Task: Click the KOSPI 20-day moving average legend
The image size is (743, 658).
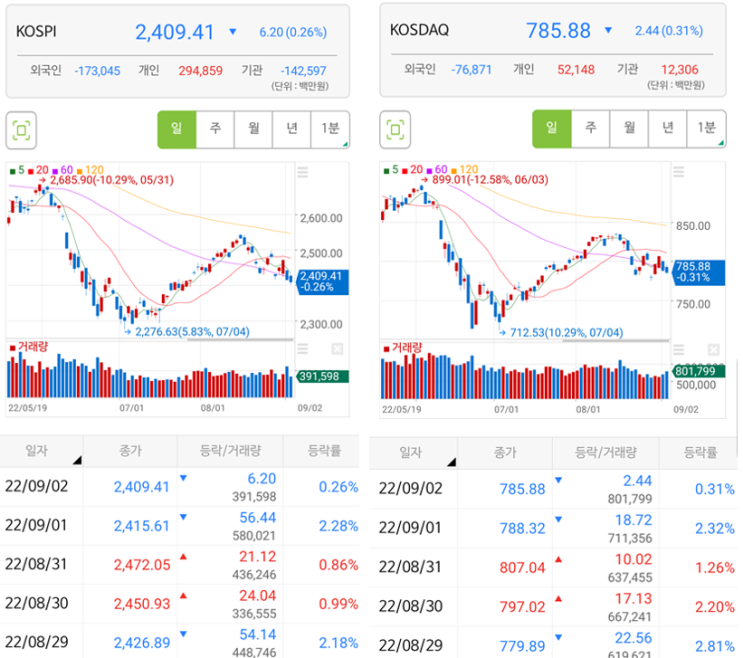Action: coord(38,170)
